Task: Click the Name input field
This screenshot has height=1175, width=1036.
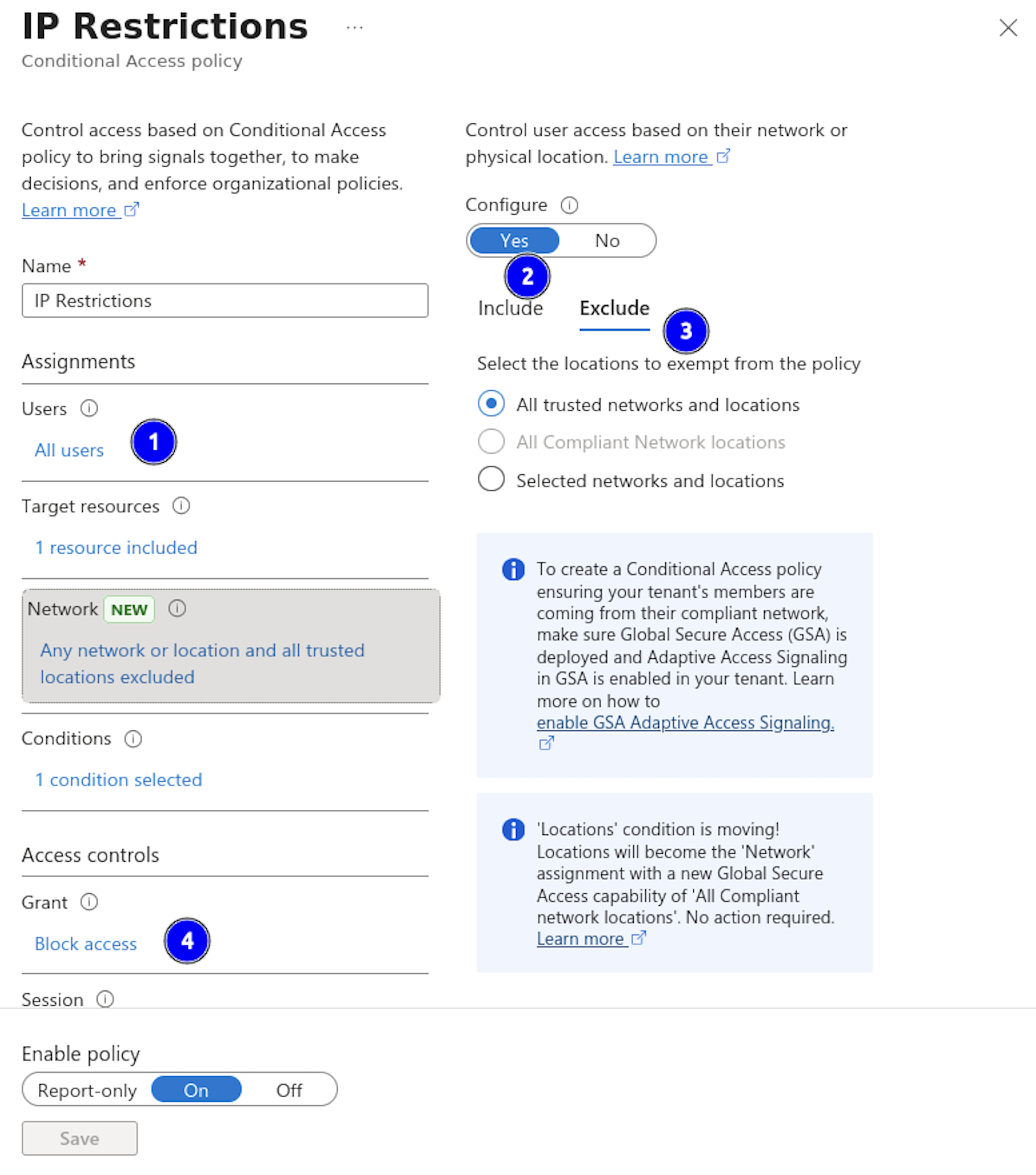Action: [225, 301]
